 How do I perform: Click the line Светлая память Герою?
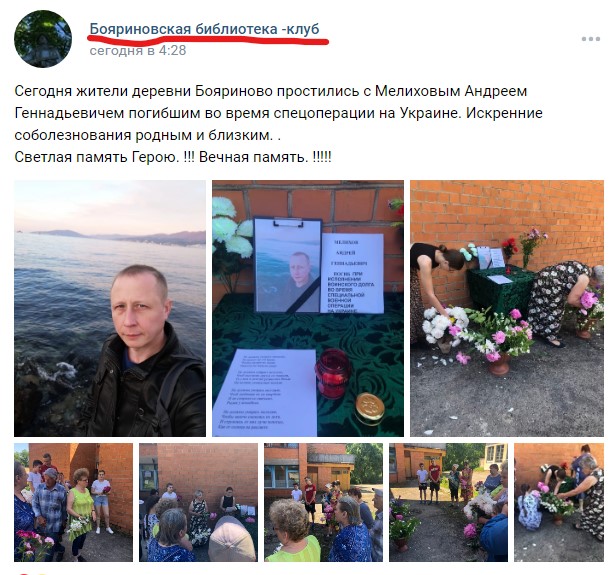97,157
